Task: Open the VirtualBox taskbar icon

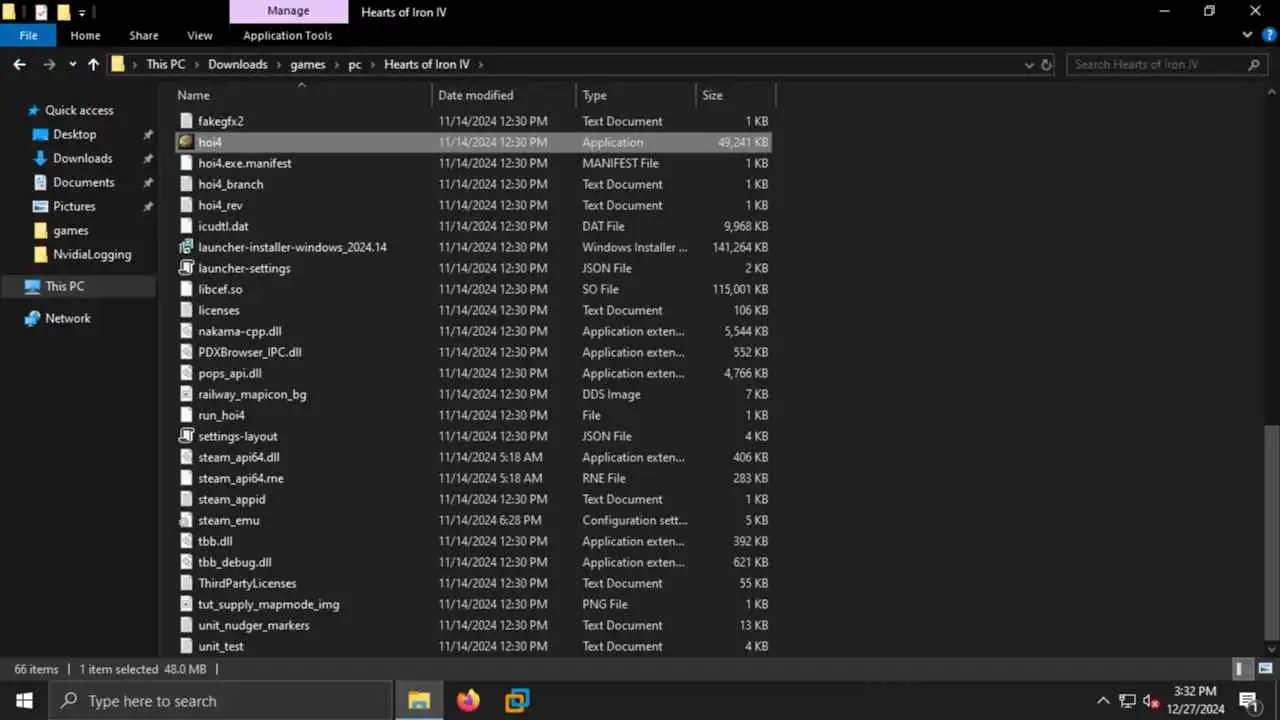Action: 517,701
